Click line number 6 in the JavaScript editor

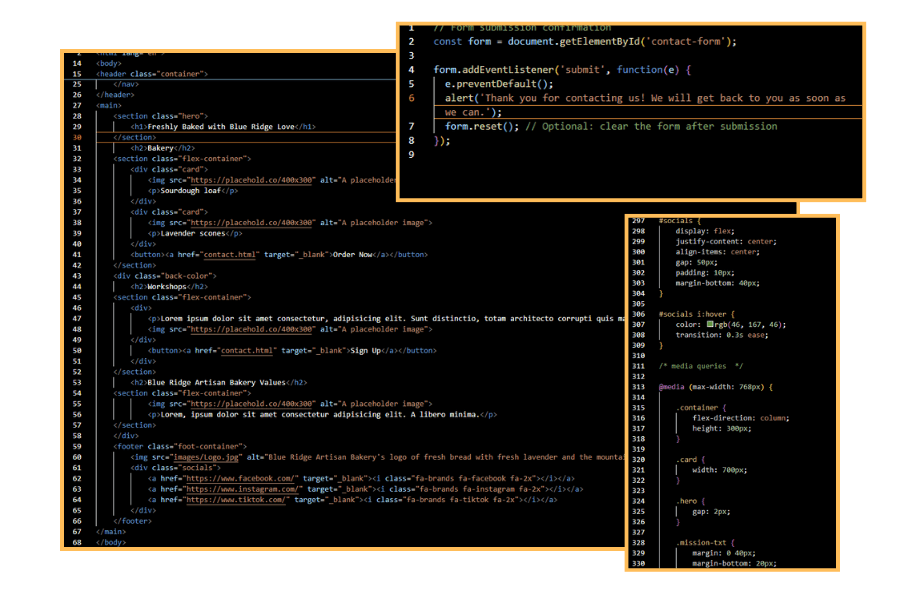[411, 99]
